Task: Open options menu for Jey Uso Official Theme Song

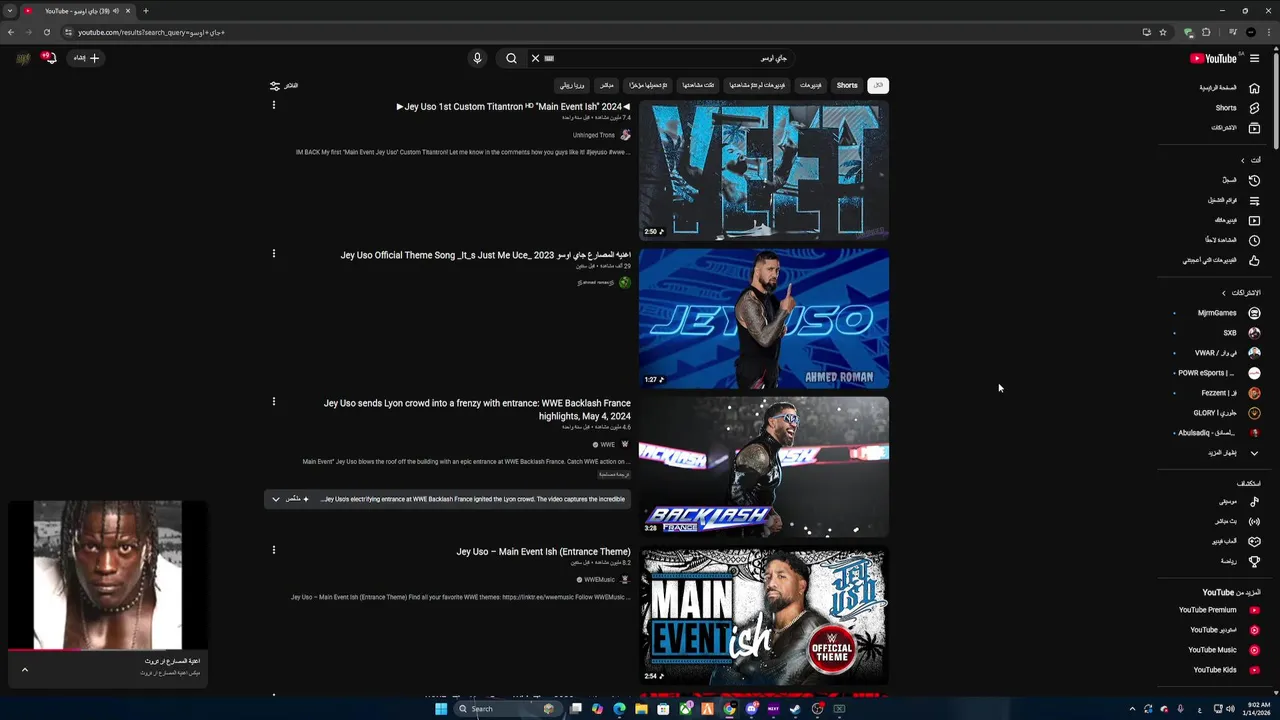Action: pos(273,254)
